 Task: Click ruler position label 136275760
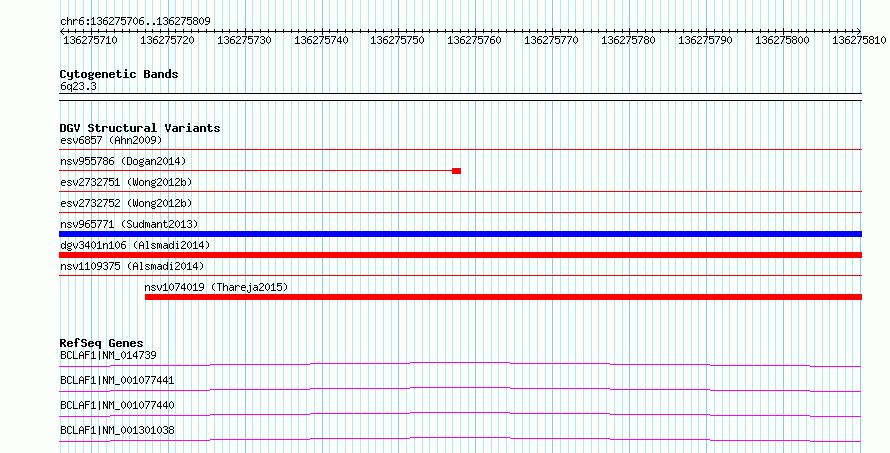click(475, 40)
